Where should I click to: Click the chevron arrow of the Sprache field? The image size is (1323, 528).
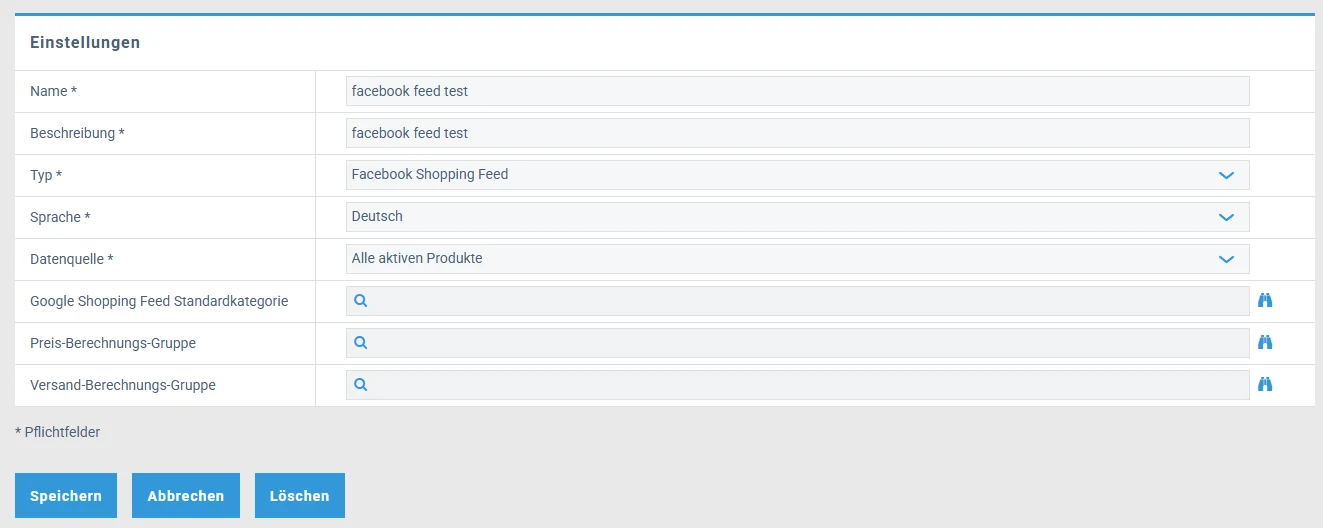click(x=1227, y=217)
